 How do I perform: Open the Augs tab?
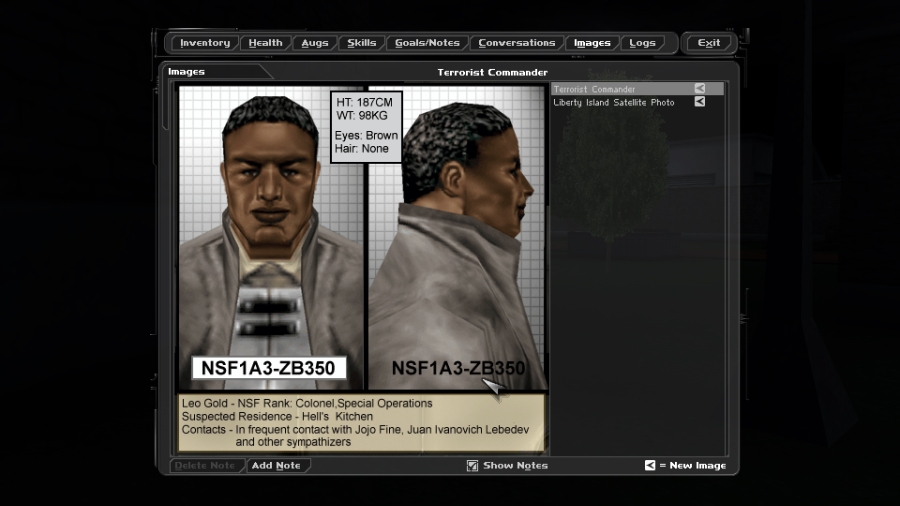(315, 43)
